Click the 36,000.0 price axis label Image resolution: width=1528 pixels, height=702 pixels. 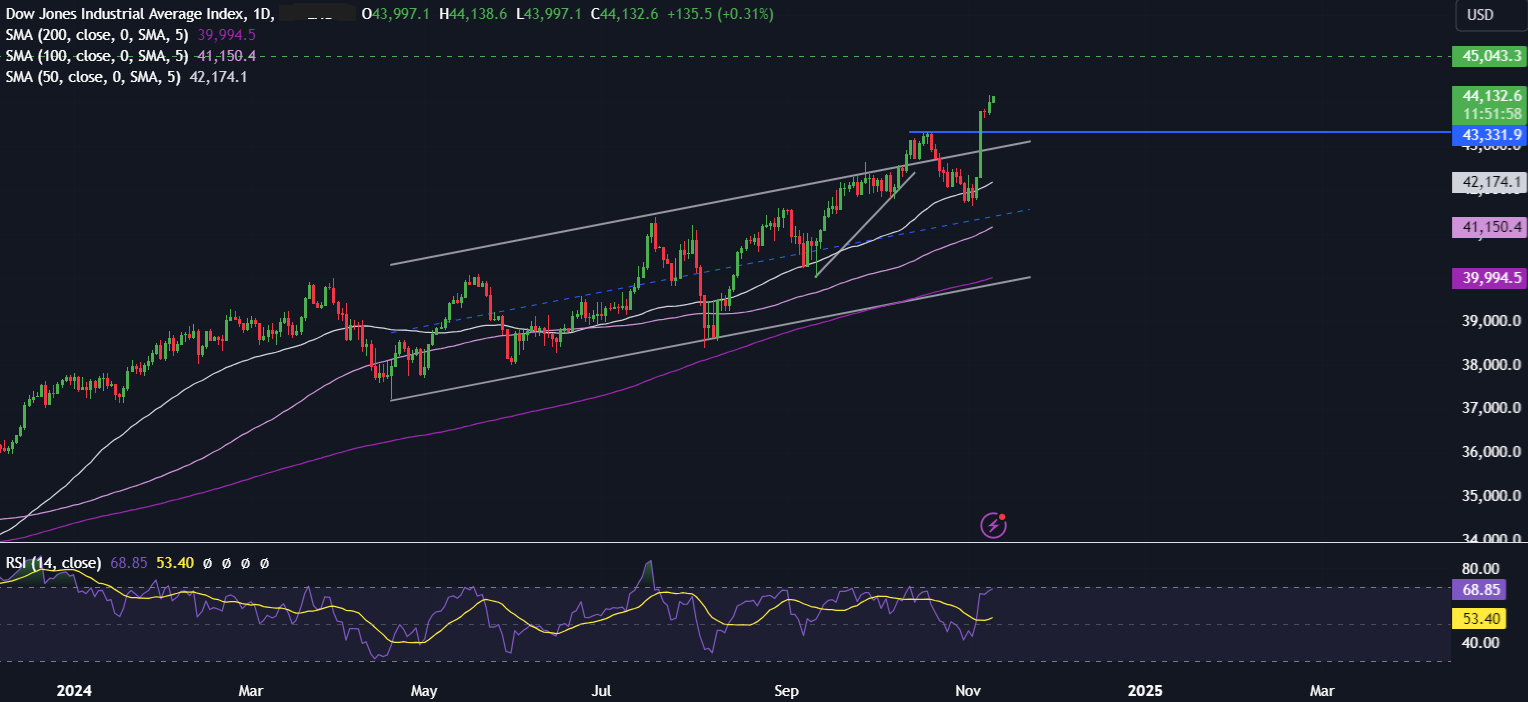coord(1490,452)
